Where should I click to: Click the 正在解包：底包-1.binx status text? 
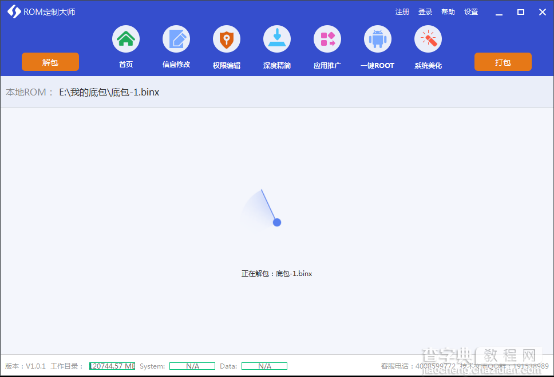click(x=277, y=273)
